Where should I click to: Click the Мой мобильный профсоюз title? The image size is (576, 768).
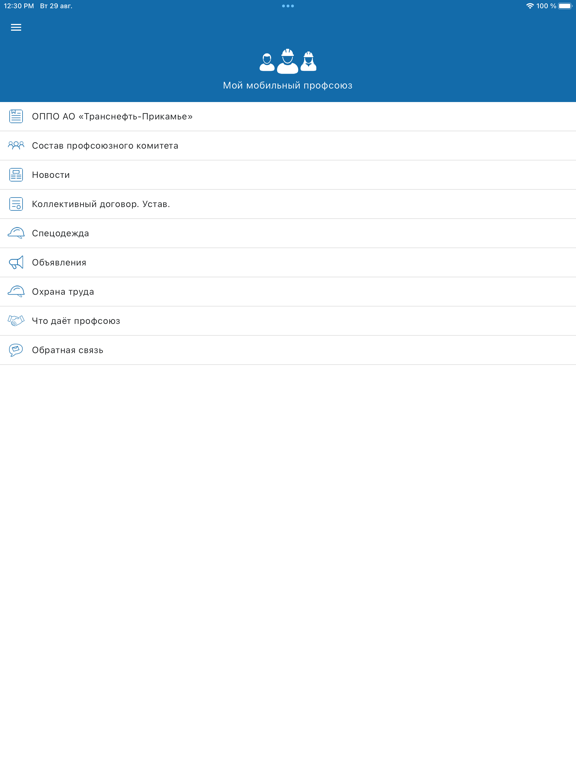pos(288,86)
